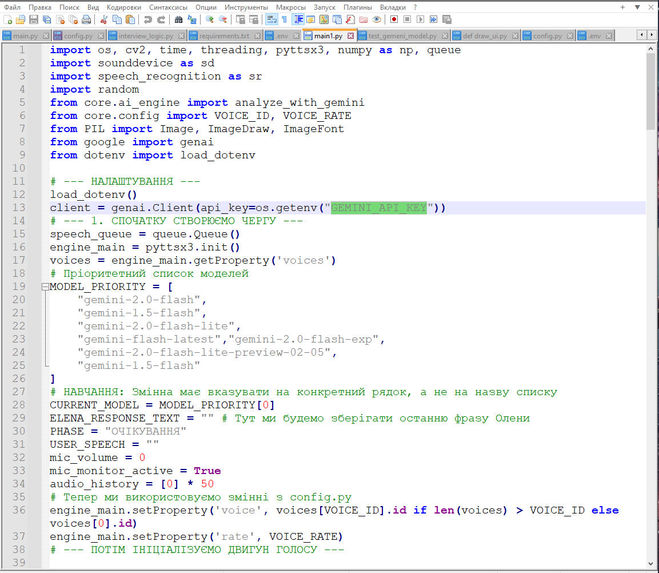This screenshot has height=573, width=659.
Task: Click the highlighted GEMINI_API_KEY text
Action: click(x=379, y=208)
